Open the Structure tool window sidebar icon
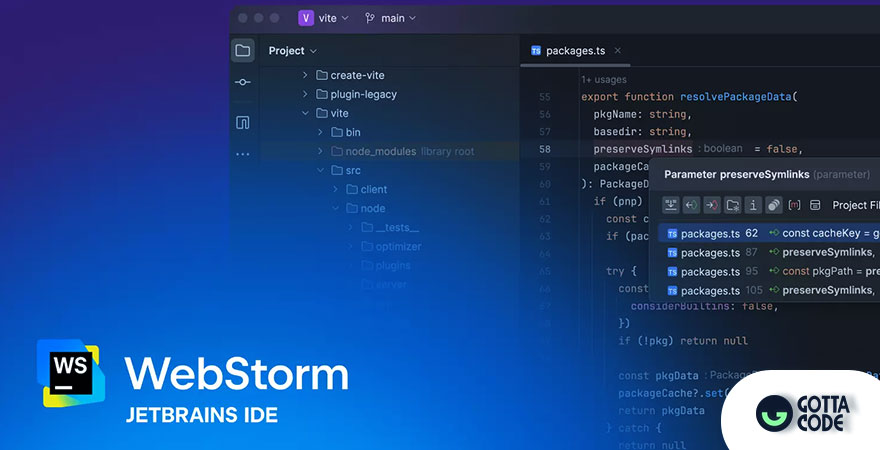The height and width of the screenshot is (450, 880). click(242, 122)
